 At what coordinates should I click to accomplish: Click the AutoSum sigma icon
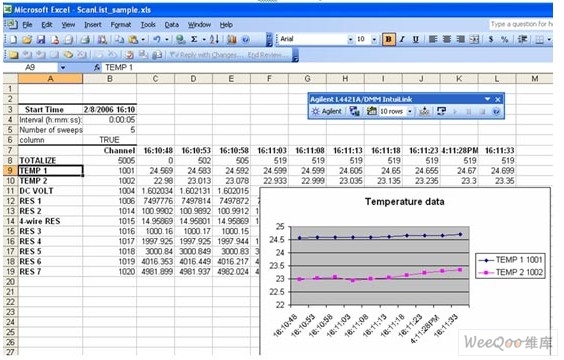[x=194, y=39]
